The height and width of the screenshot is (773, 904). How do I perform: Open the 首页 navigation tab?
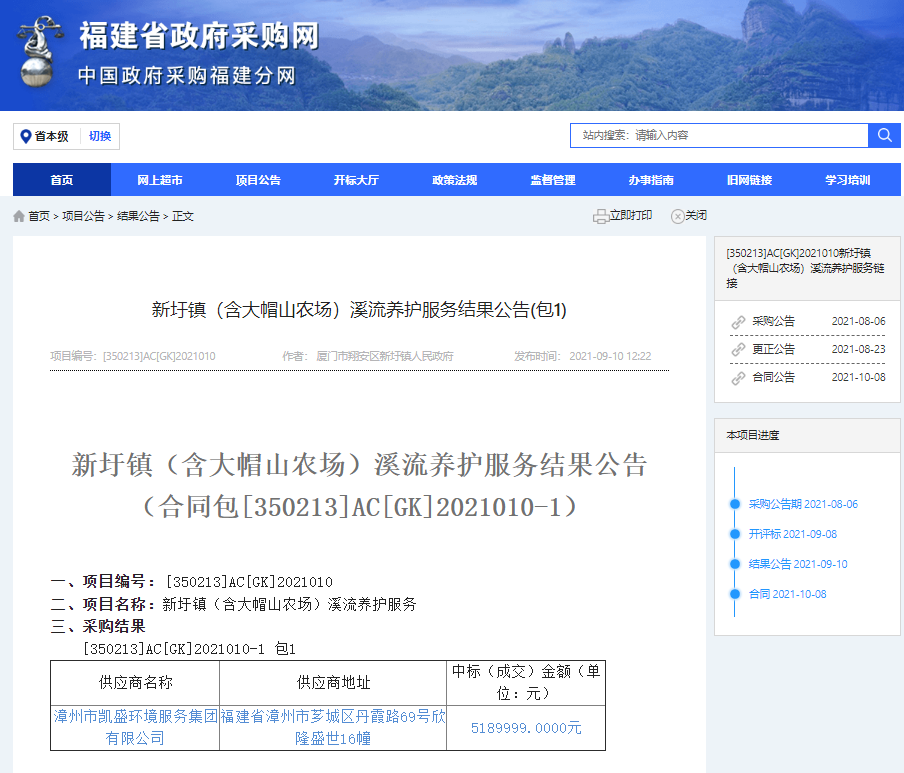click(x=62, y=180)
